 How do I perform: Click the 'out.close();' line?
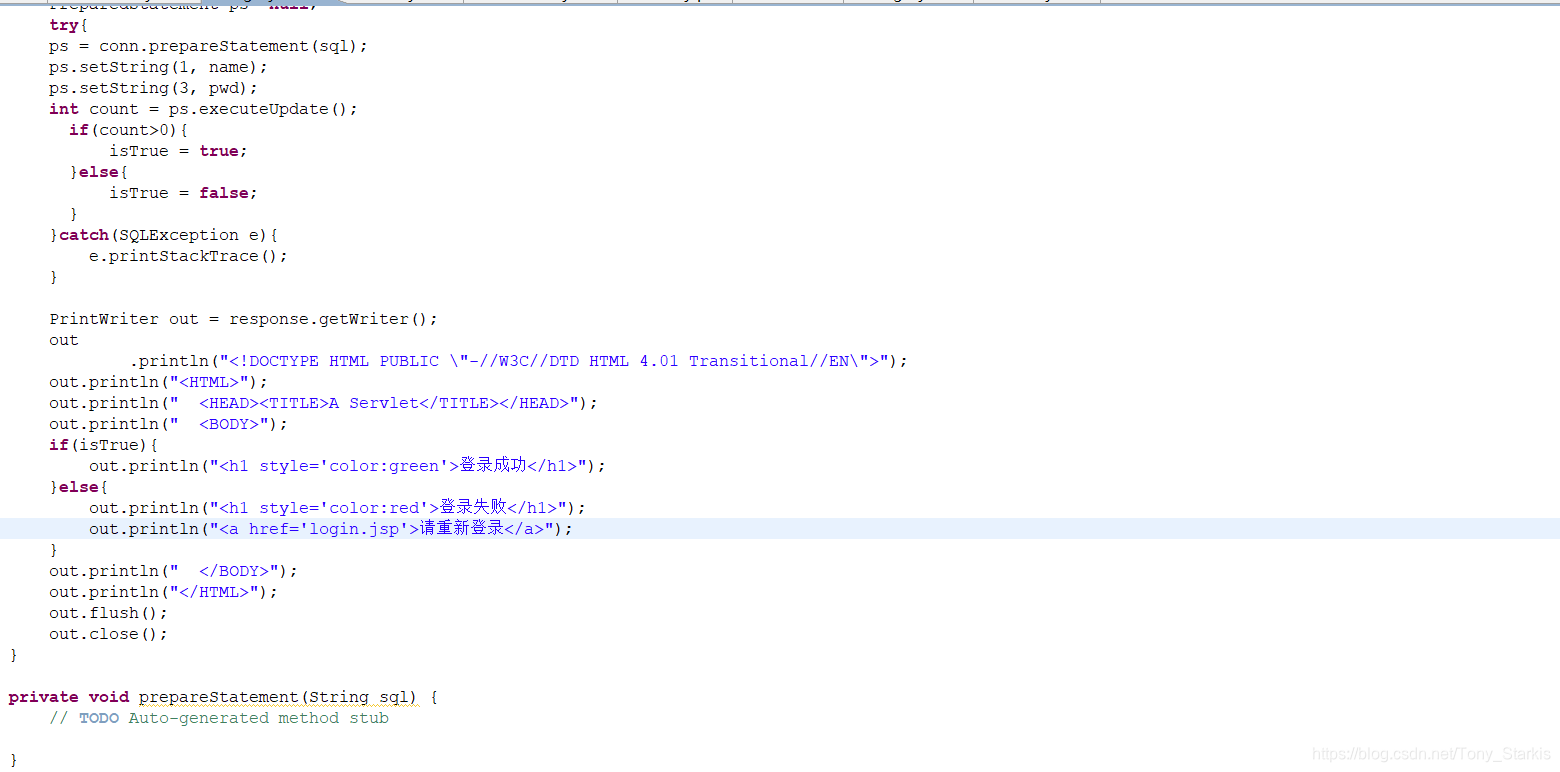pos(108,634)
